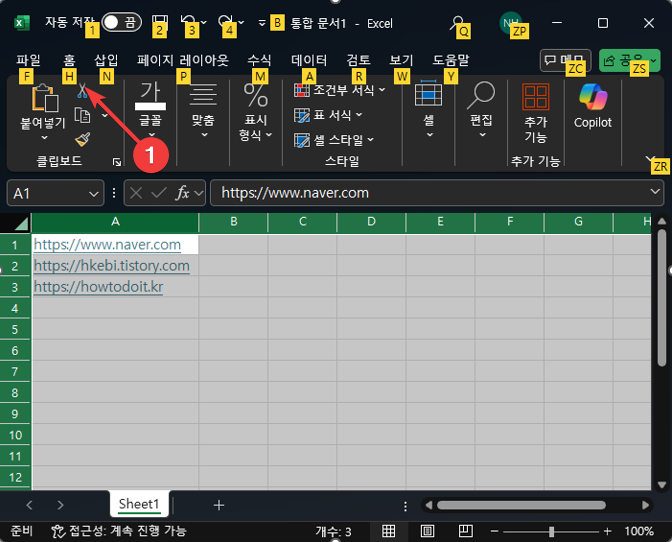Open ribbon display options chevron
The height and width of the screenshot is (542, 672).
[649, 160]
